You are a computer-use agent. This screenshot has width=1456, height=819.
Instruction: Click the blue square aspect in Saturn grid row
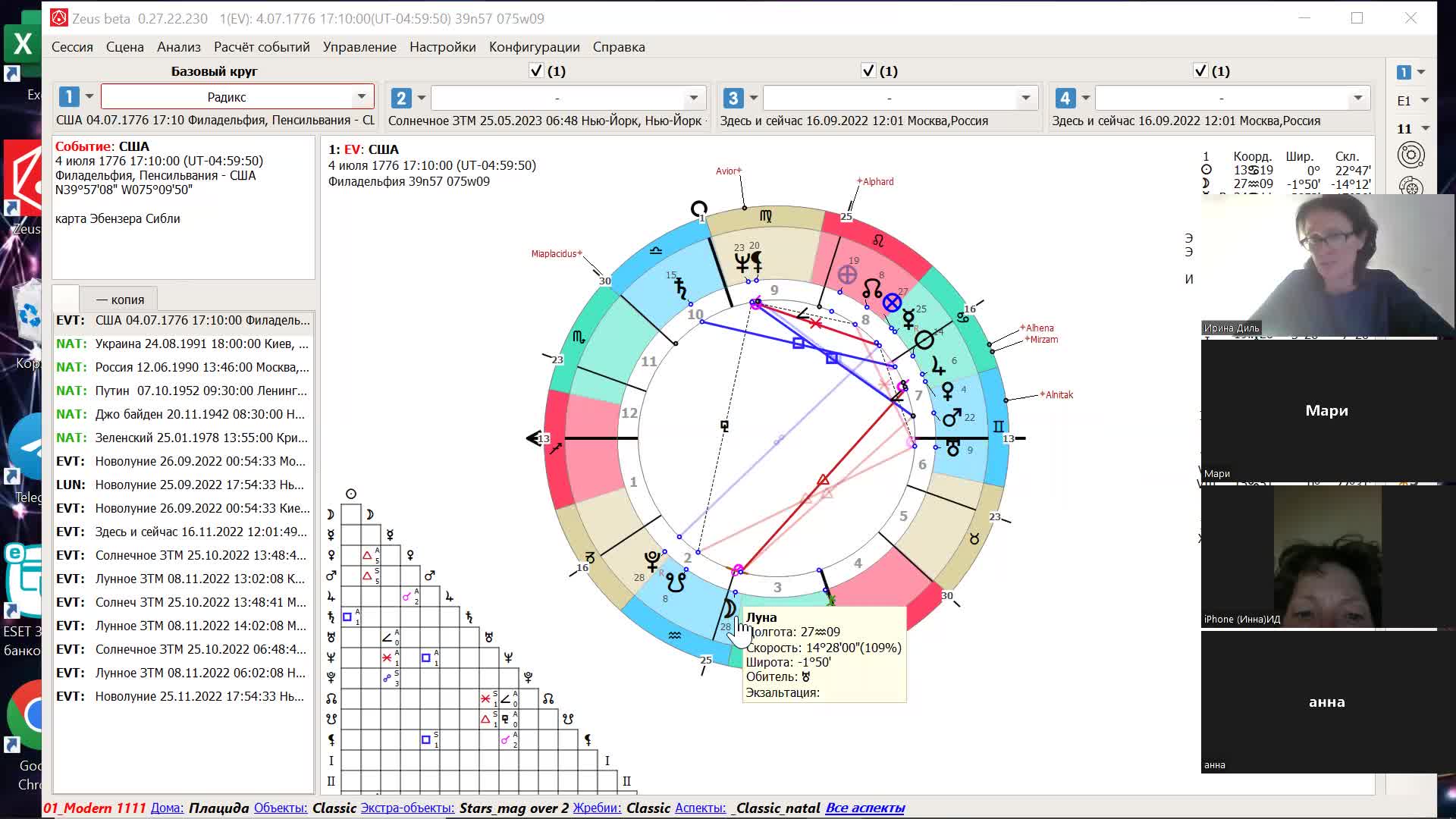[x=347, y=617]
